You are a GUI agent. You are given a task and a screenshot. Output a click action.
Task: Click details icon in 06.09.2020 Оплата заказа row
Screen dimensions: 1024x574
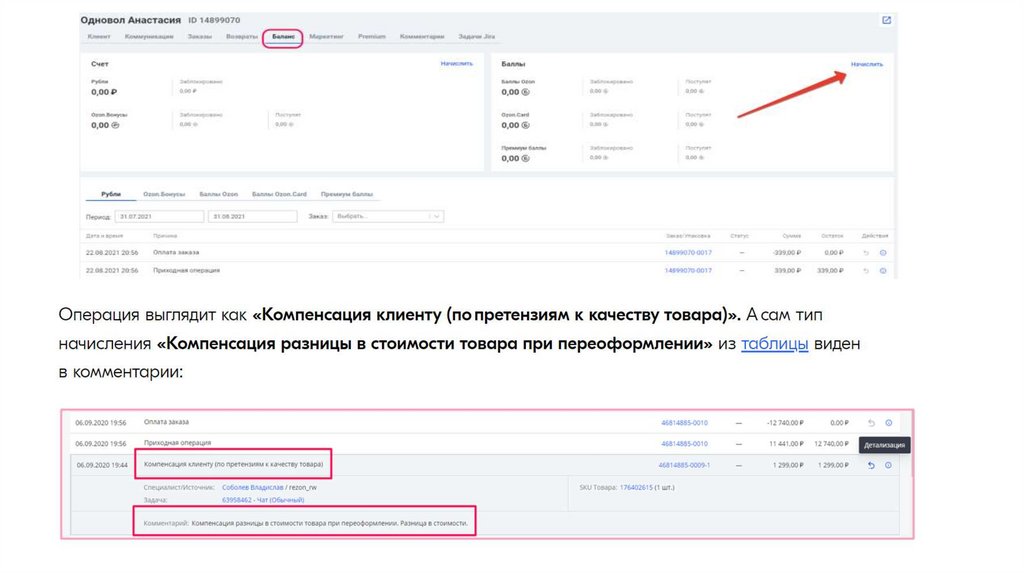click(x=888, y=423)
